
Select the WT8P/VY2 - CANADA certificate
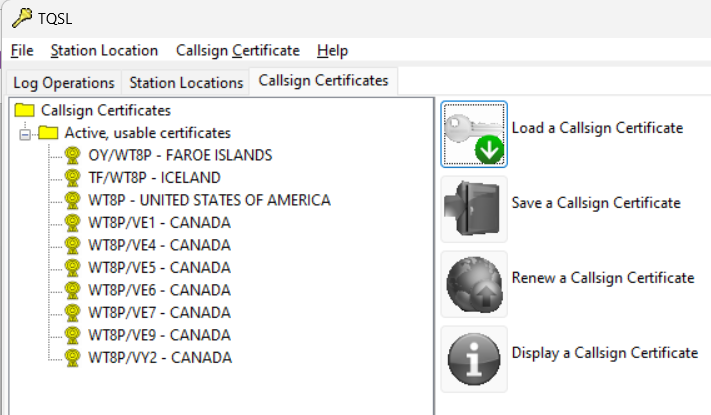(160, 357)
